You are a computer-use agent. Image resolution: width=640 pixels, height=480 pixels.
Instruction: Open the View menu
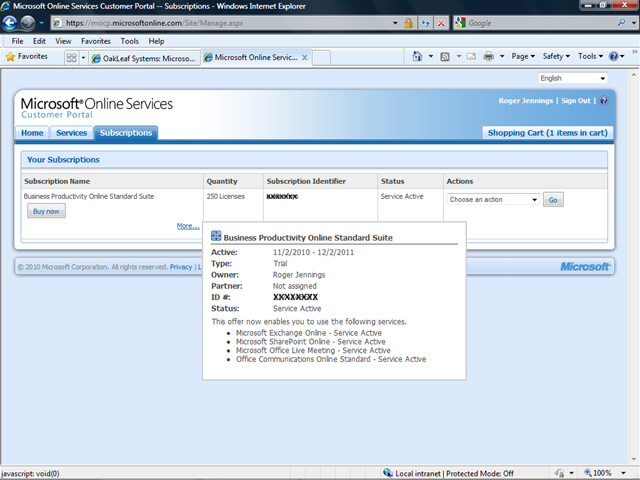pyautogui.click(x=63, y=41)
